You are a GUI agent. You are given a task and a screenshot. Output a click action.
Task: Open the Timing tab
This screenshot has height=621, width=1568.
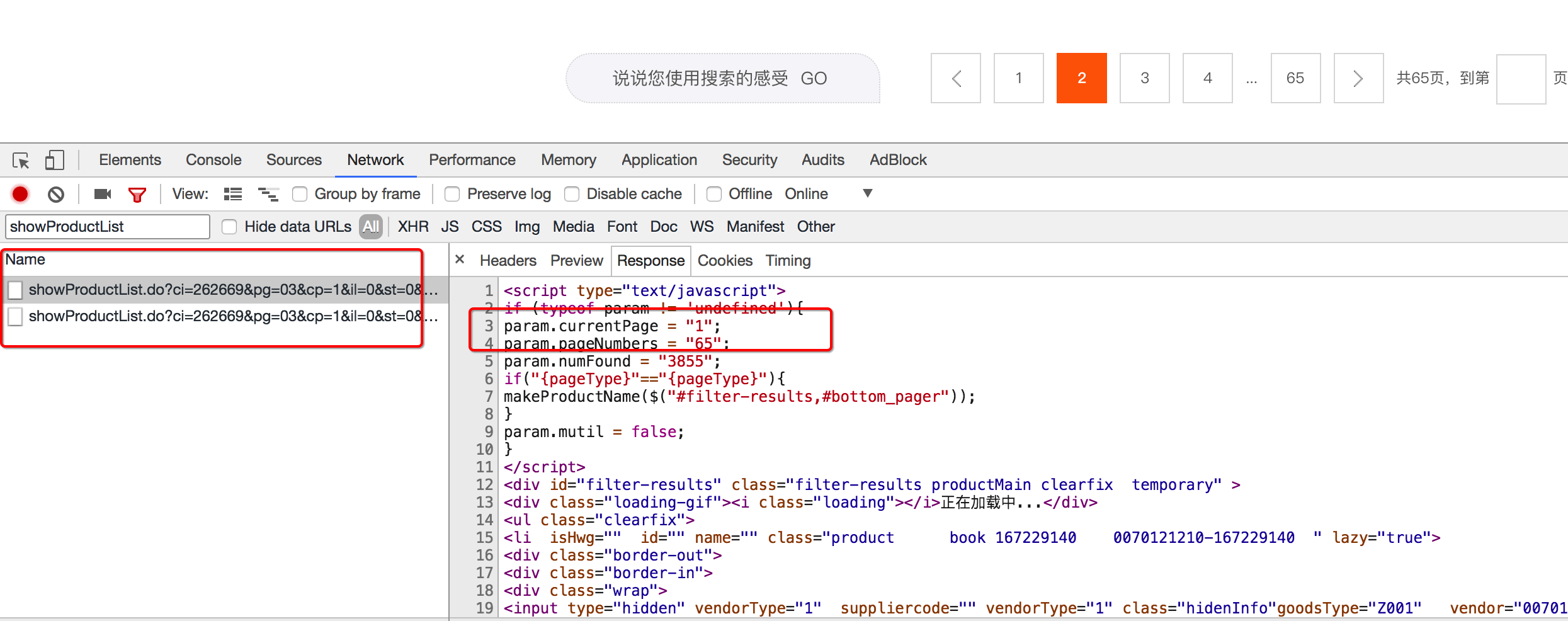788,261
